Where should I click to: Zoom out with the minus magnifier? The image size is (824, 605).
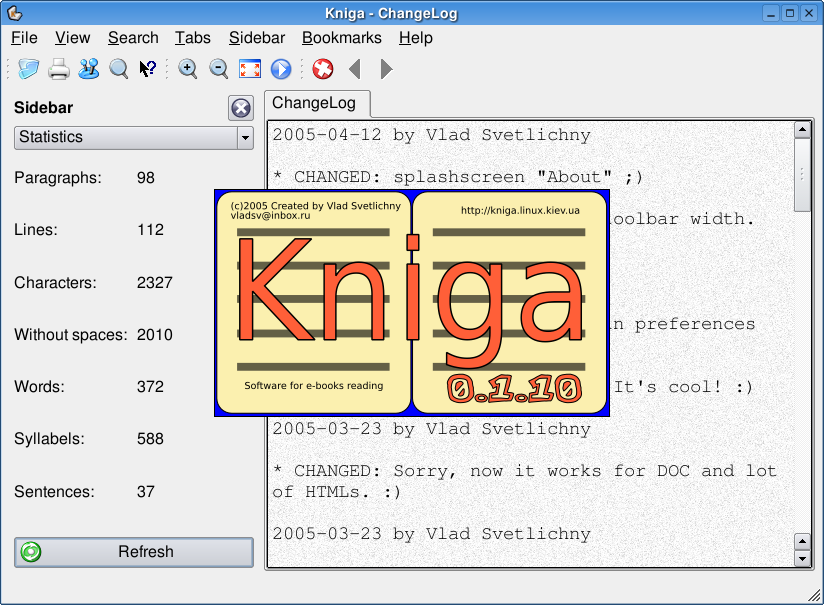click(219, 69)
